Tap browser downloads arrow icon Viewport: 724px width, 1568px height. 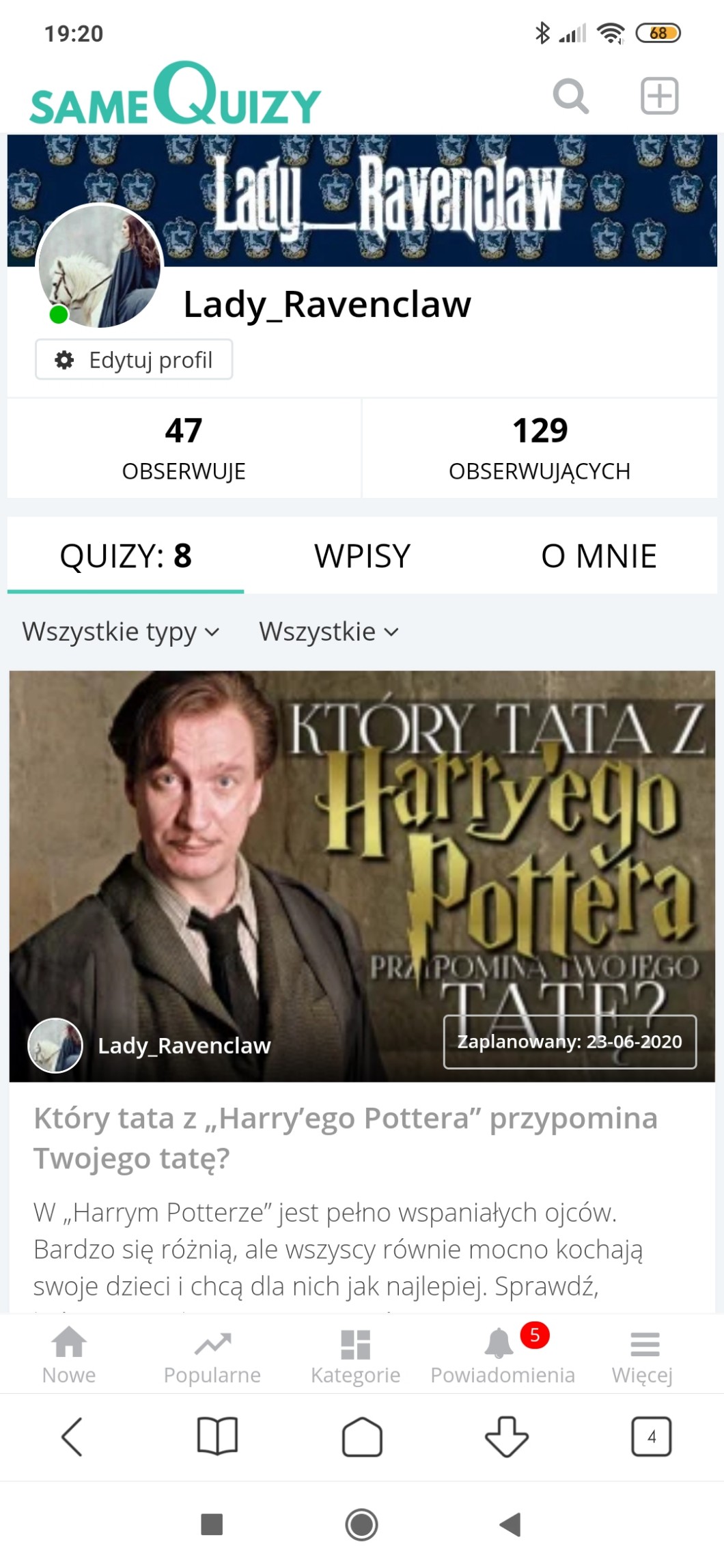506,1436
